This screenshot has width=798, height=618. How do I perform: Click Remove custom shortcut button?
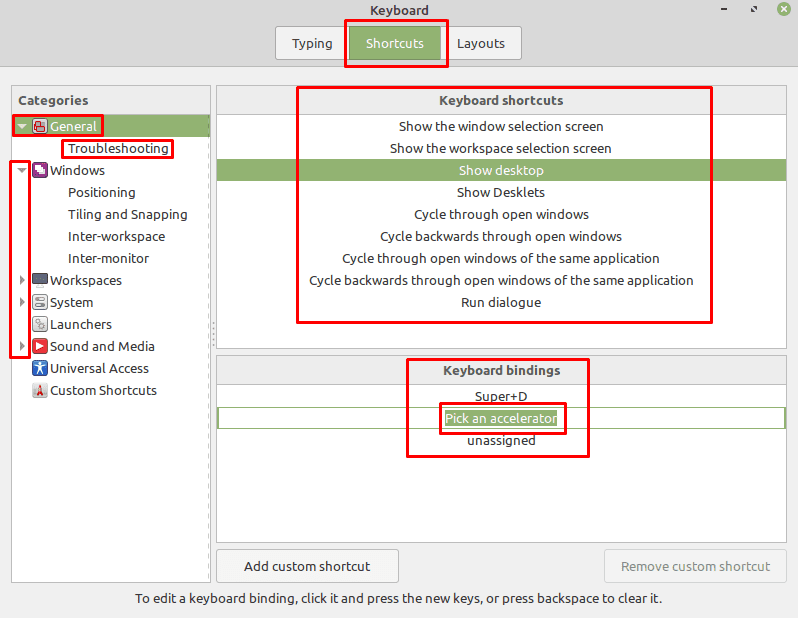point(695,566)
